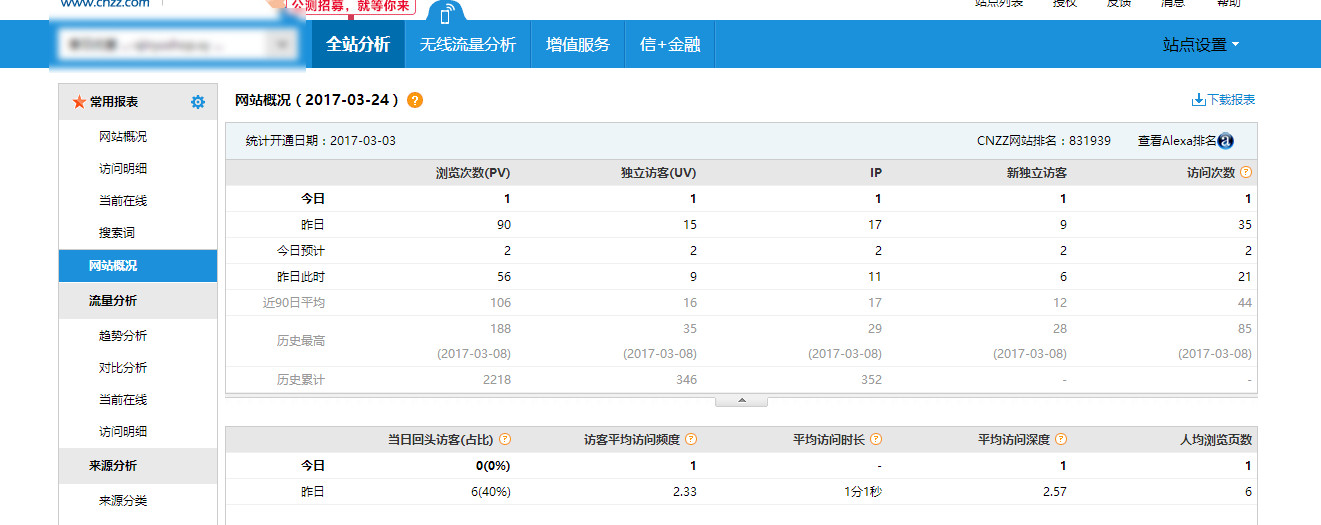This screenshot has width=1321, height=525.
Task: Click the 今日预计 row label
Action: (x=300, y=251)
